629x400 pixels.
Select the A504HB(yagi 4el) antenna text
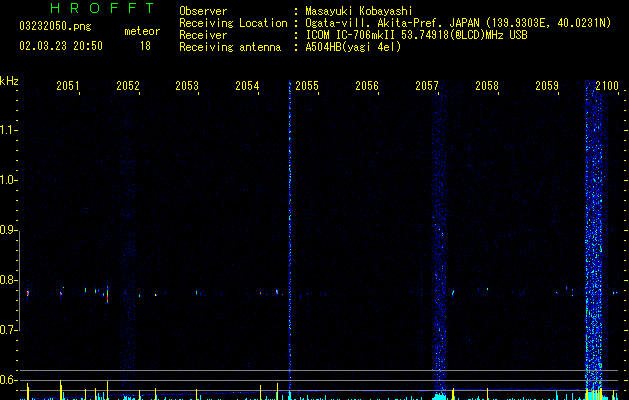point(353,47)
